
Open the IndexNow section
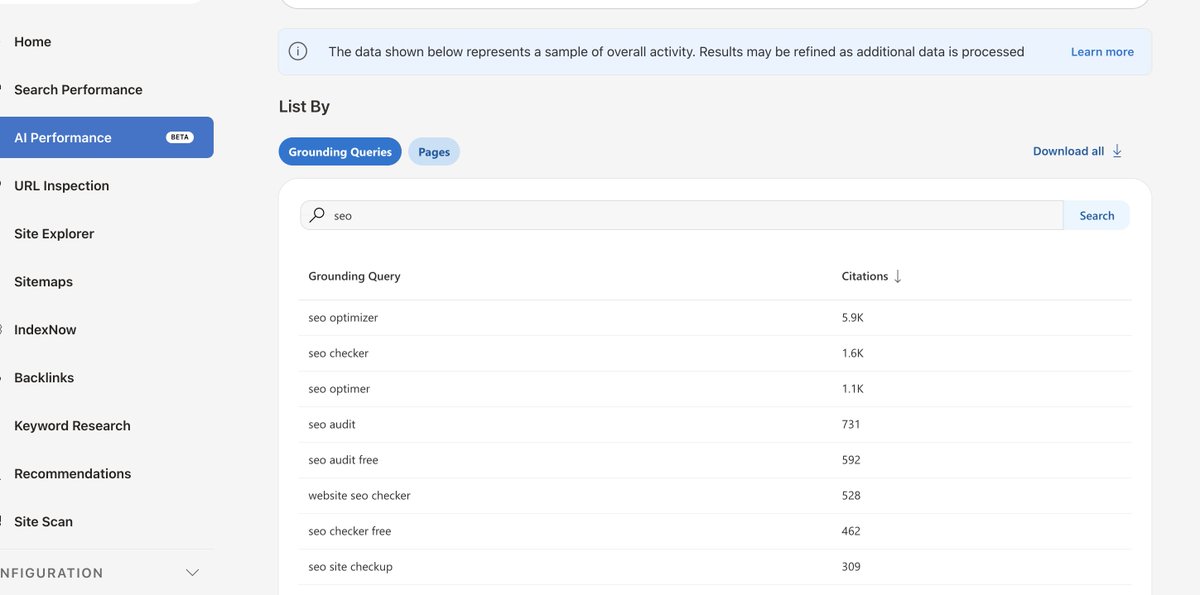point(44,329)
